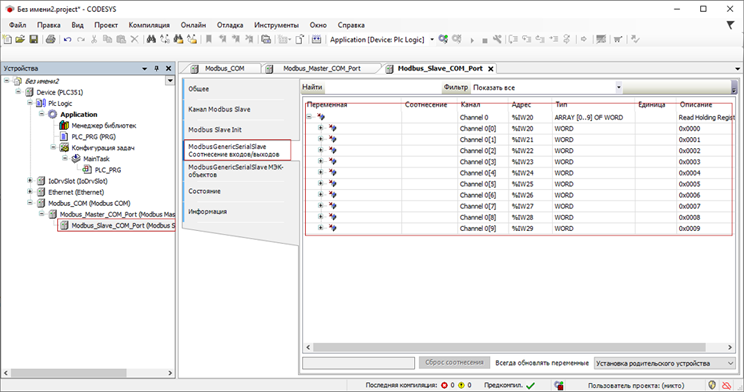Click the input field left of Сброс соотнесения
This screenshot has height=392, width=744.
point(358,363)
